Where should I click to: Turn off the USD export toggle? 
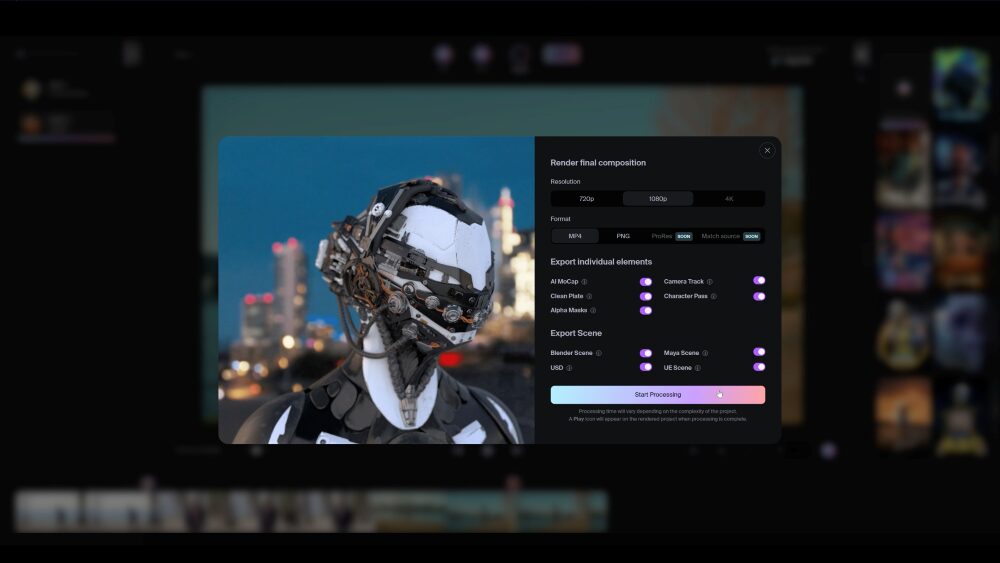point(646,367)
